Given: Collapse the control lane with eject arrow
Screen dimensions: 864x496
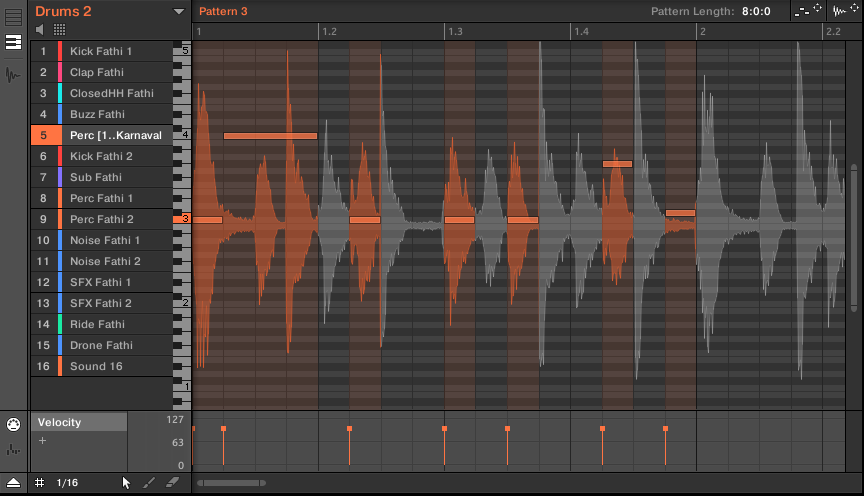Looking at the screenshot, I should [13, 483].
